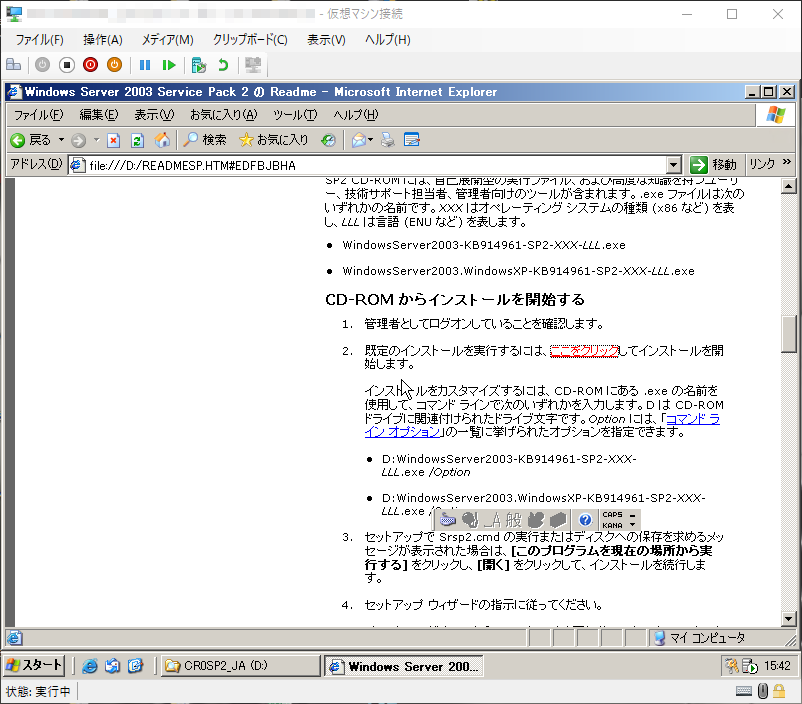This screenshot has height=704, width=802.
Task: Switch to CR0SP2_JA (D:) taskbar window
Action: pyautogui.click(x=240, y=666)
